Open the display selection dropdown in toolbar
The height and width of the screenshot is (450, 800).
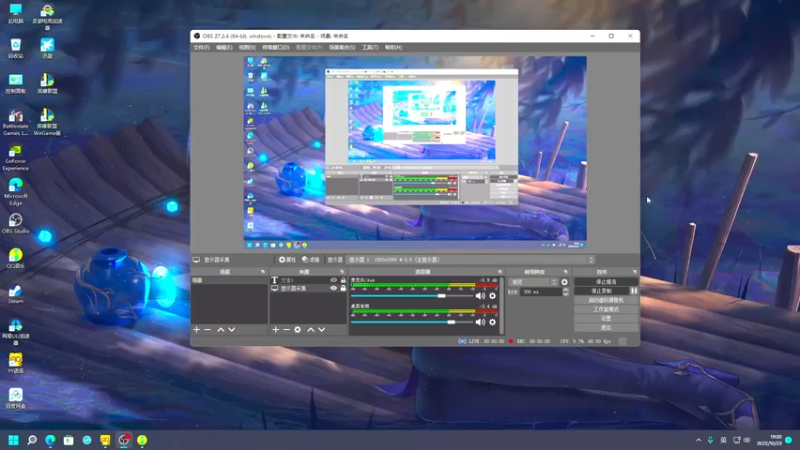pyautogui.click(x=470, y=260)
